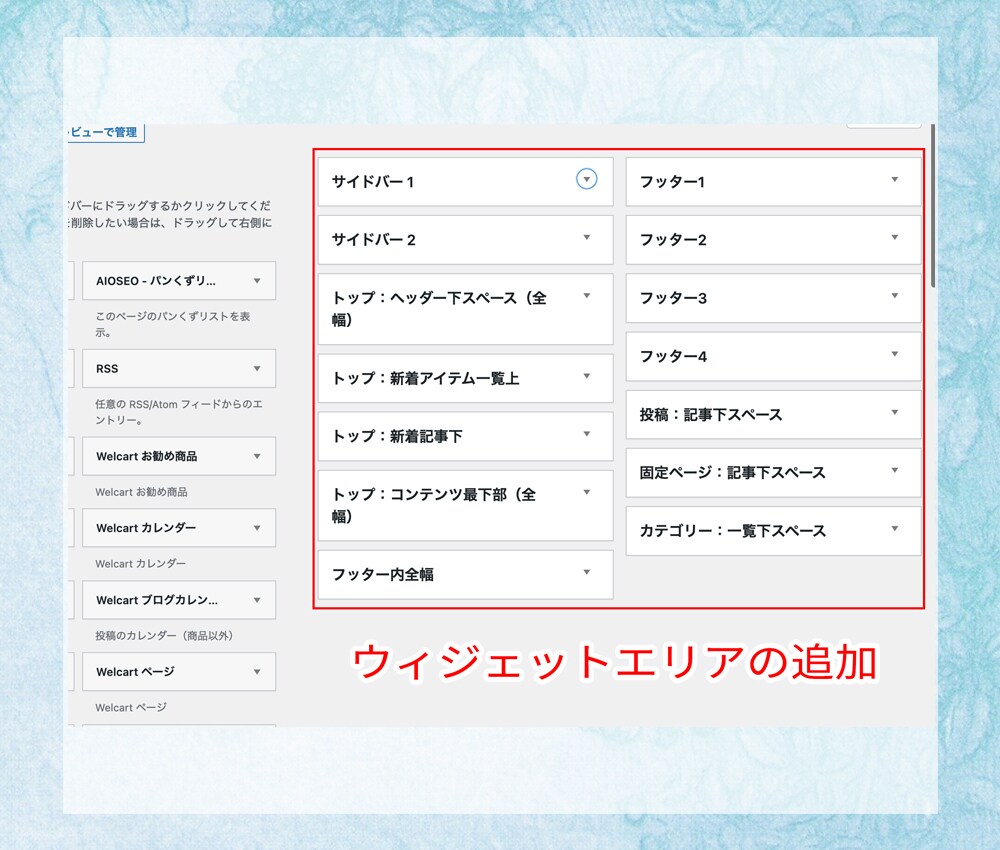Click トップ：ヘッダー下スペース（全幅） title text
The width and height of the screenshot is (1000, 850).
tap(439, 309)
